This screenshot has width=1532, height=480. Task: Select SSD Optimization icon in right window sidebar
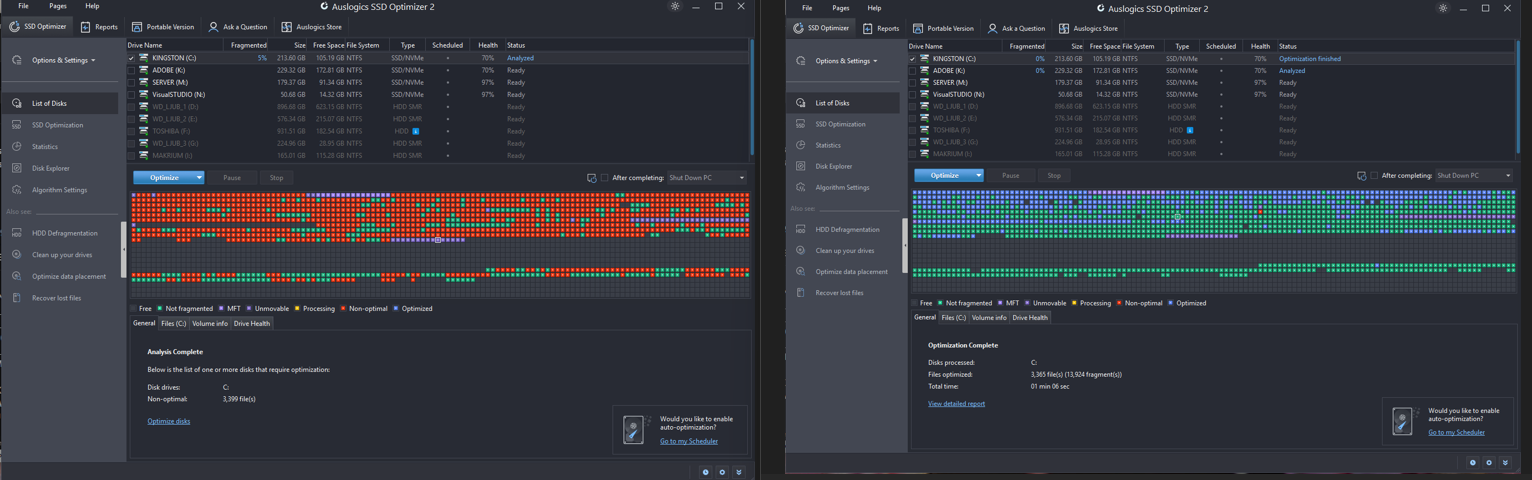click(800, 124)
